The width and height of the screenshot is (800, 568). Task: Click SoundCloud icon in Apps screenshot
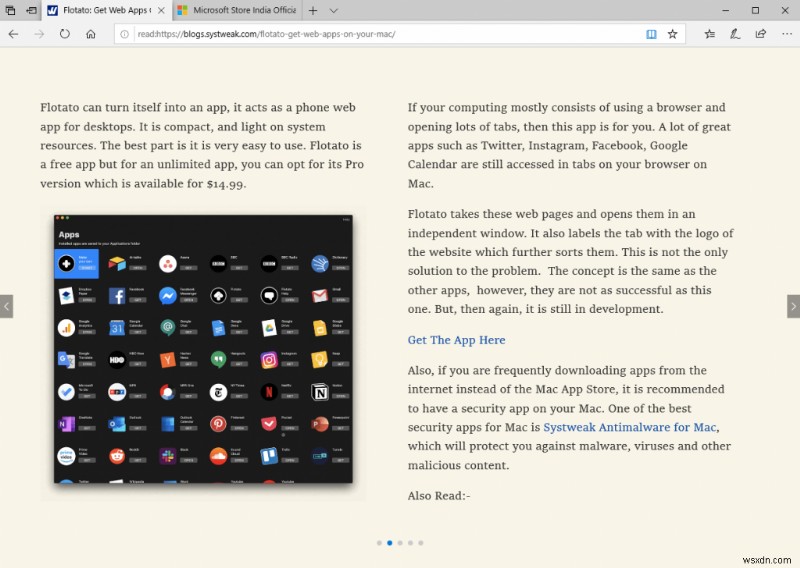coord(218,456)
